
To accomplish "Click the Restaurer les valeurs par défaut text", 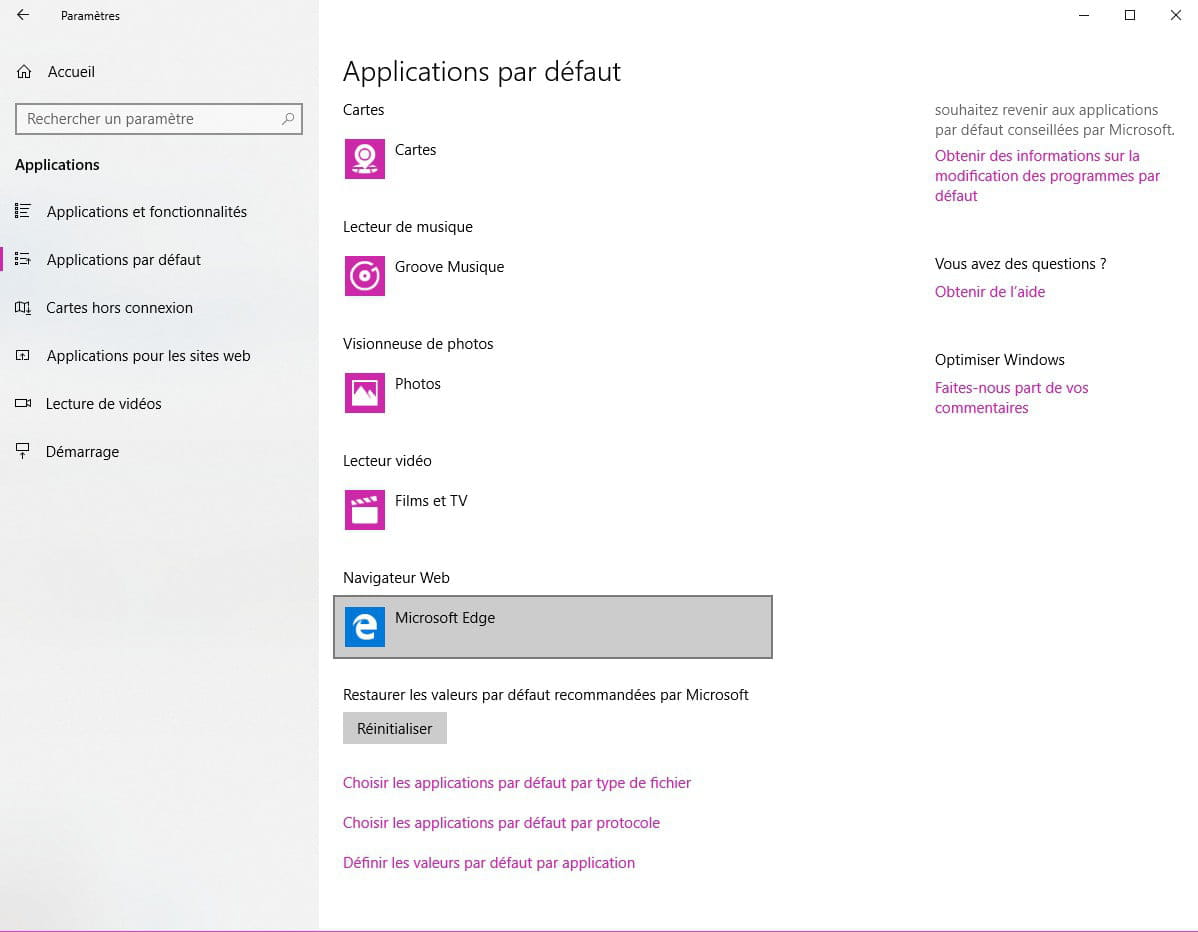I will 546,694.
